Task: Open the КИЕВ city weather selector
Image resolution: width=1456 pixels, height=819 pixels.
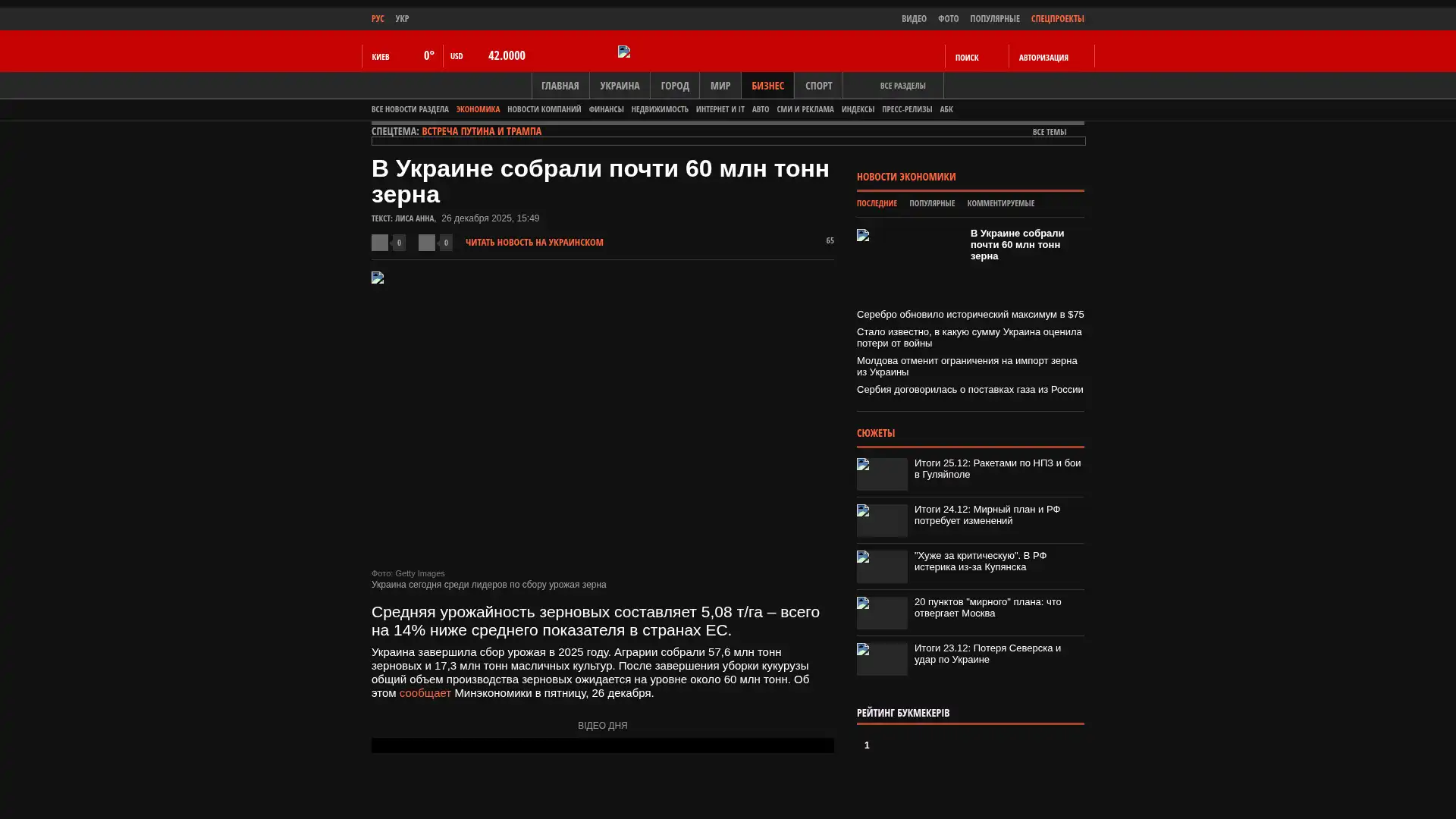Action: 381,57
